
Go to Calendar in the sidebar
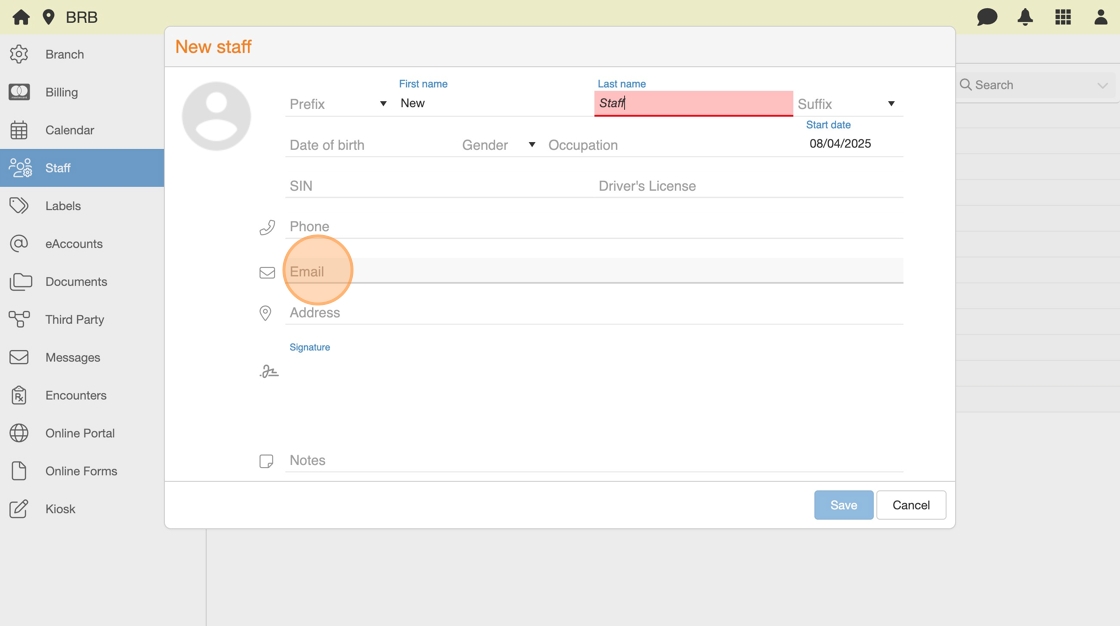coord(69,130)
